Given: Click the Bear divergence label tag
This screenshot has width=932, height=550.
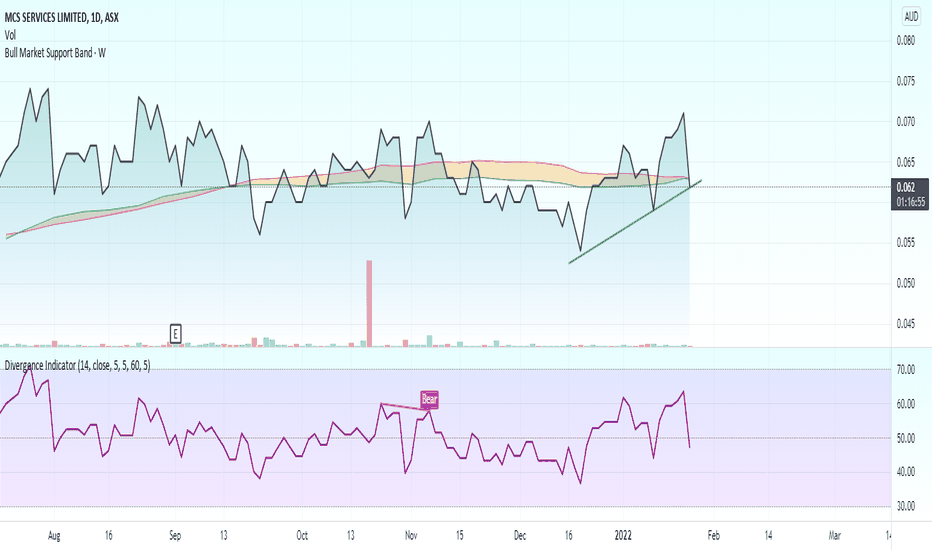Looking at the screenshot, I should point(429,400).
